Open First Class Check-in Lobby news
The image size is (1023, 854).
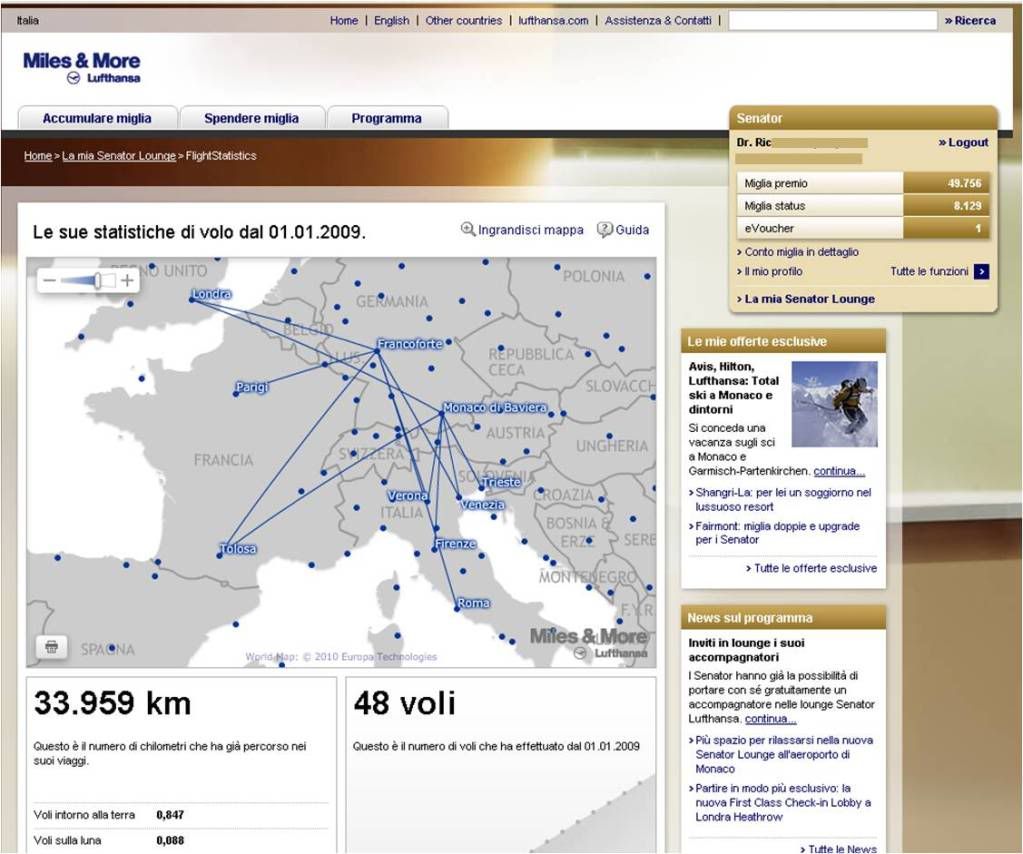tap(783, 802)
